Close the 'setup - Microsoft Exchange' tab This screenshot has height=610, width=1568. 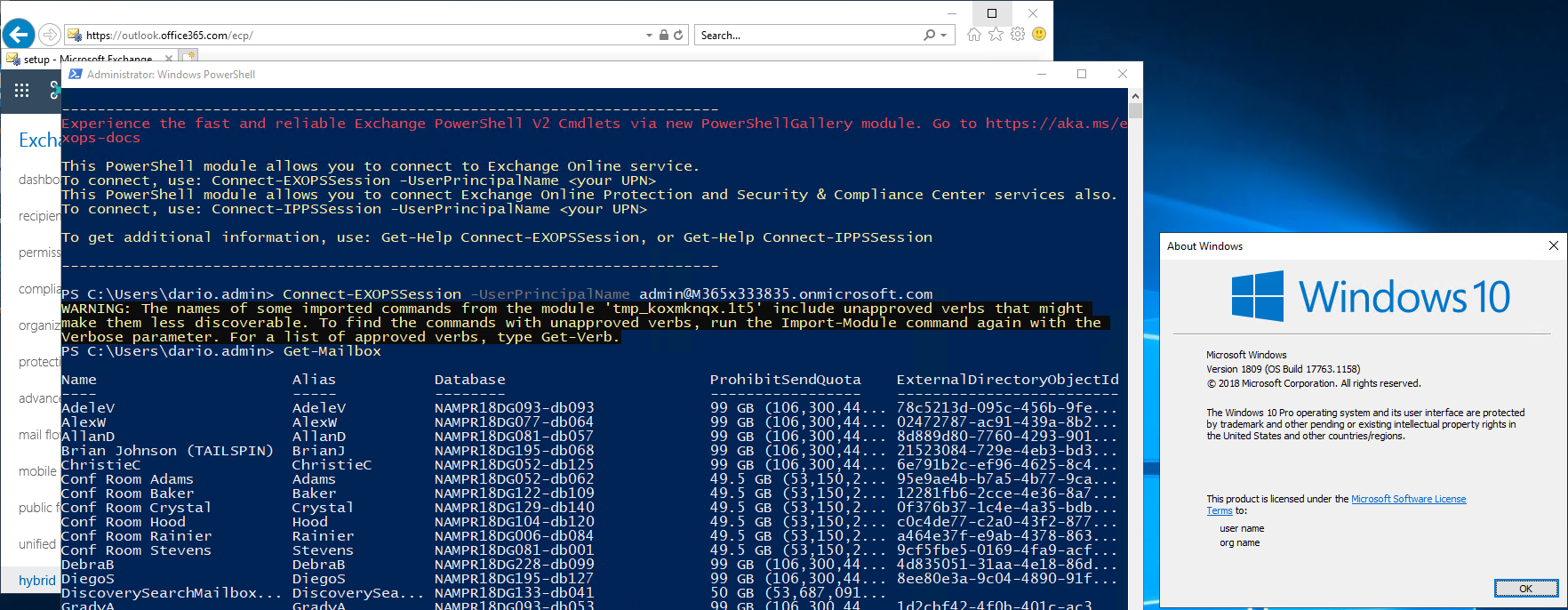(169, 59)
